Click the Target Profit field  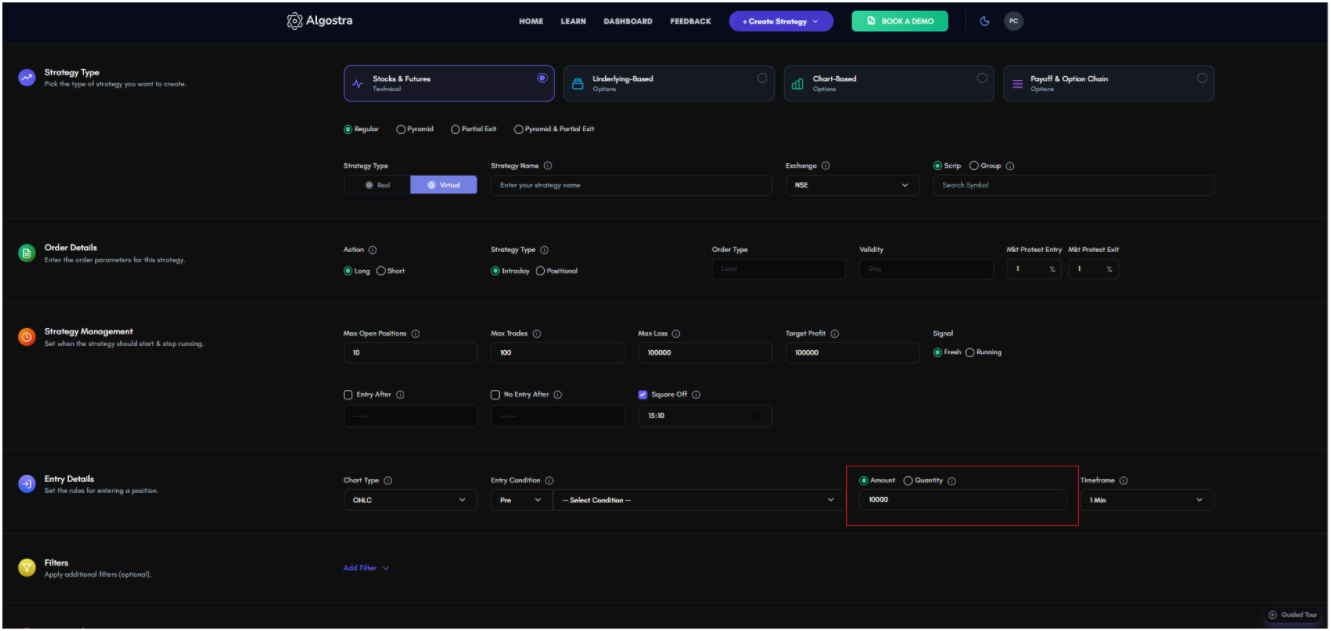pyautogui.click(x=852, y=353)
